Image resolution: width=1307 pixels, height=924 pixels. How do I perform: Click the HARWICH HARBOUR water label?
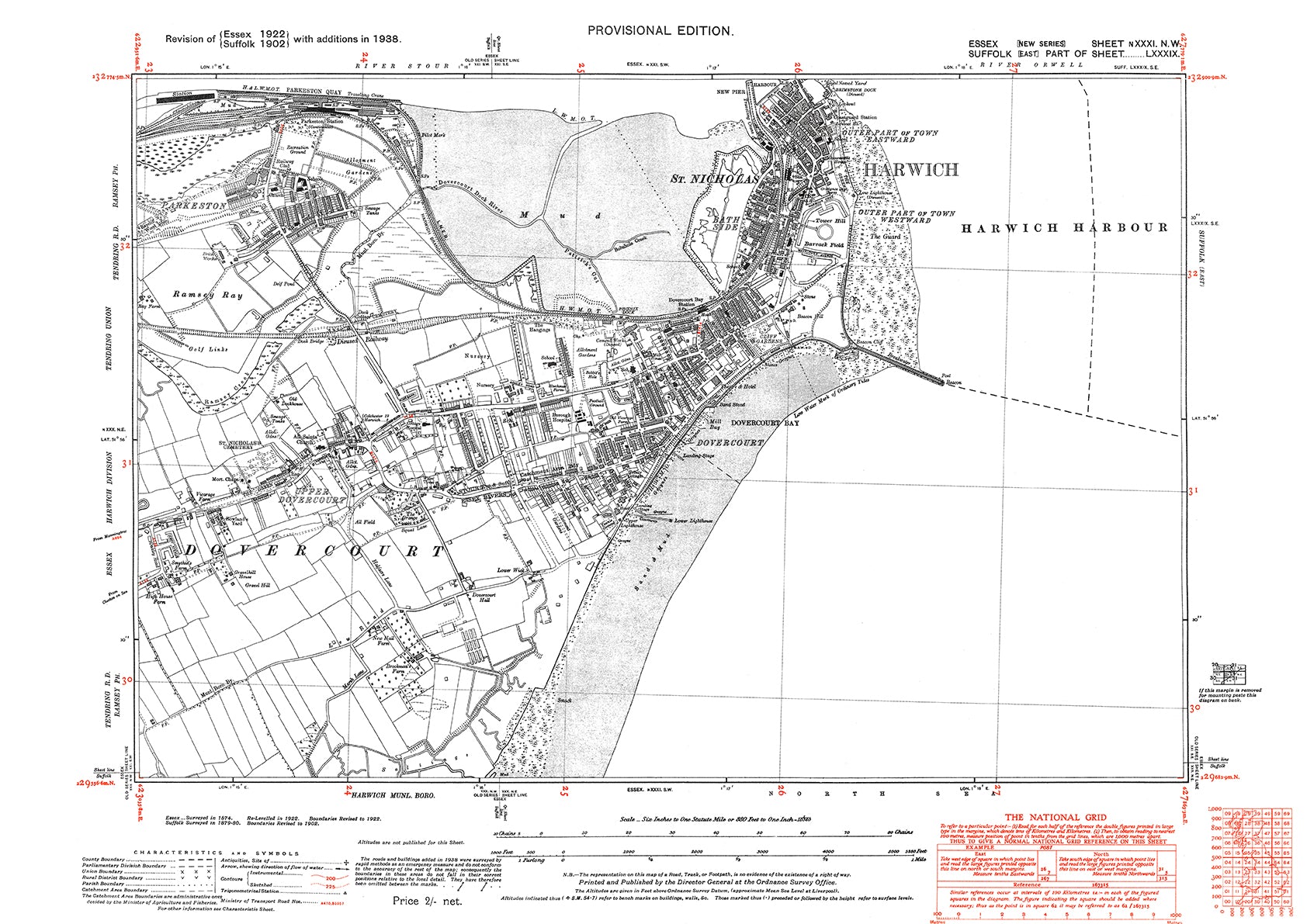coord(1064,228)
